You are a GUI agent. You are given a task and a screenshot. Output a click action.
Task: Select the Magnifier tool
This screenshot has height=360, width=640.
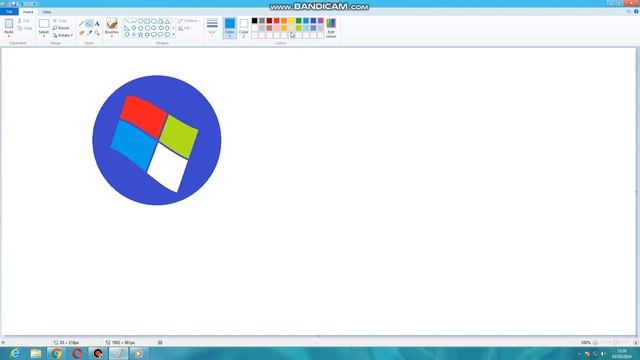[97, 33]
